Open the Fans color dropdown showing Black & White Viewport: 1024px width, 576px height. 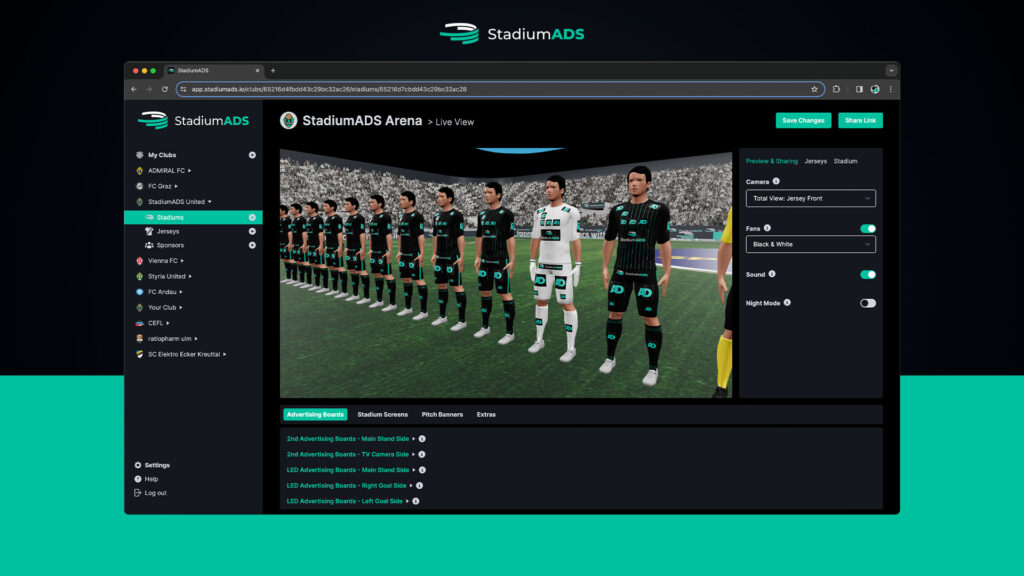(810, 244)
